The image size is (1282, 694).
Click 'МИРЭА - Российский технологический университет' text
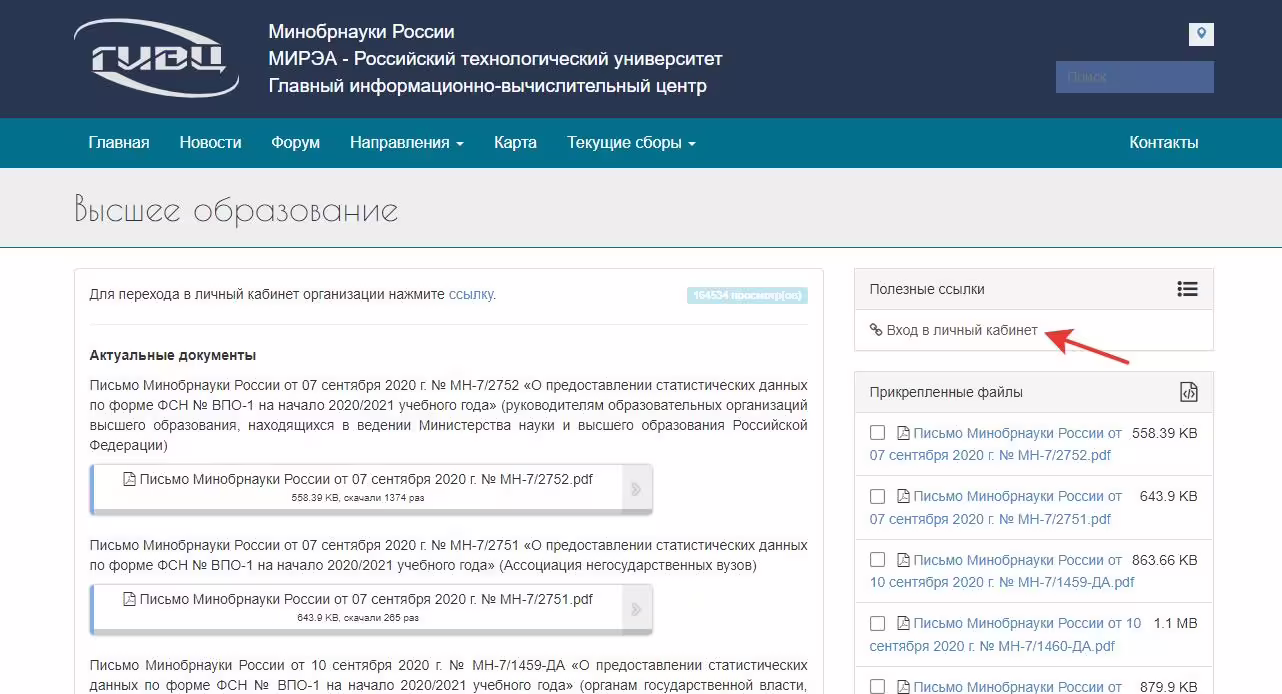[495, 59]
